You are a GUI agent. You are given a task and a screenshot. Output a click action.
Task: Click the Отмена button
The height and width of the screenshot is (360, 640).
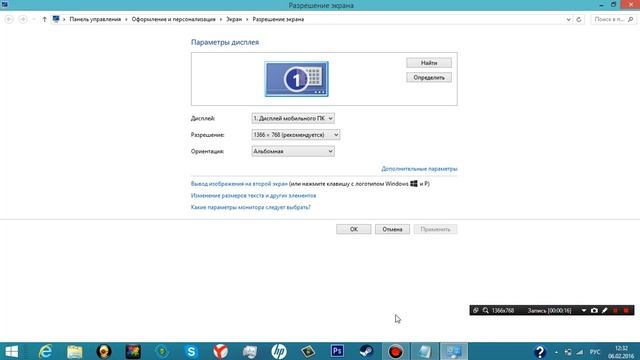(x=392, y=229)
